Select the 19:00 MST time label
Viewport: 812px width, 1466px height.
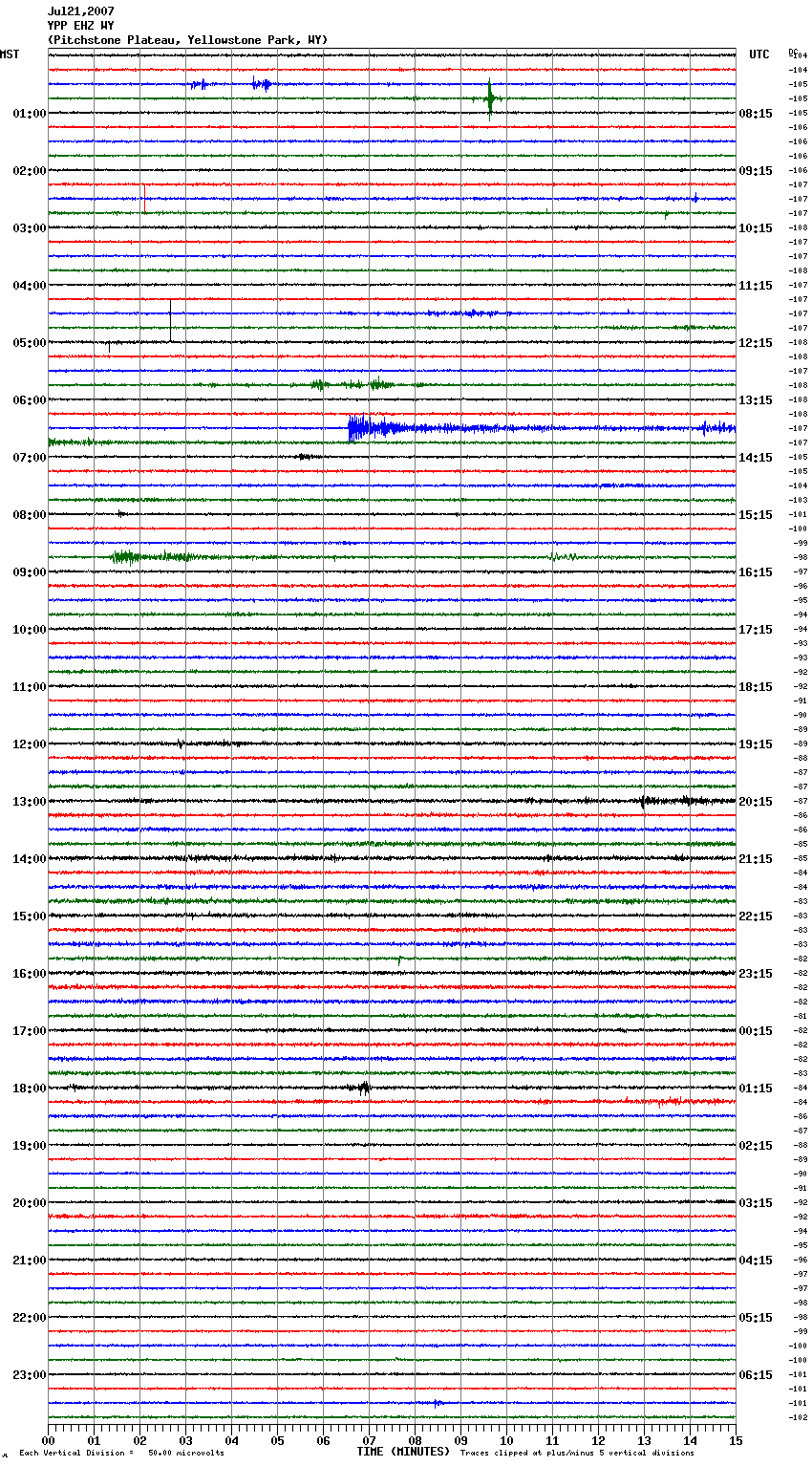[x=29, y=1146]
